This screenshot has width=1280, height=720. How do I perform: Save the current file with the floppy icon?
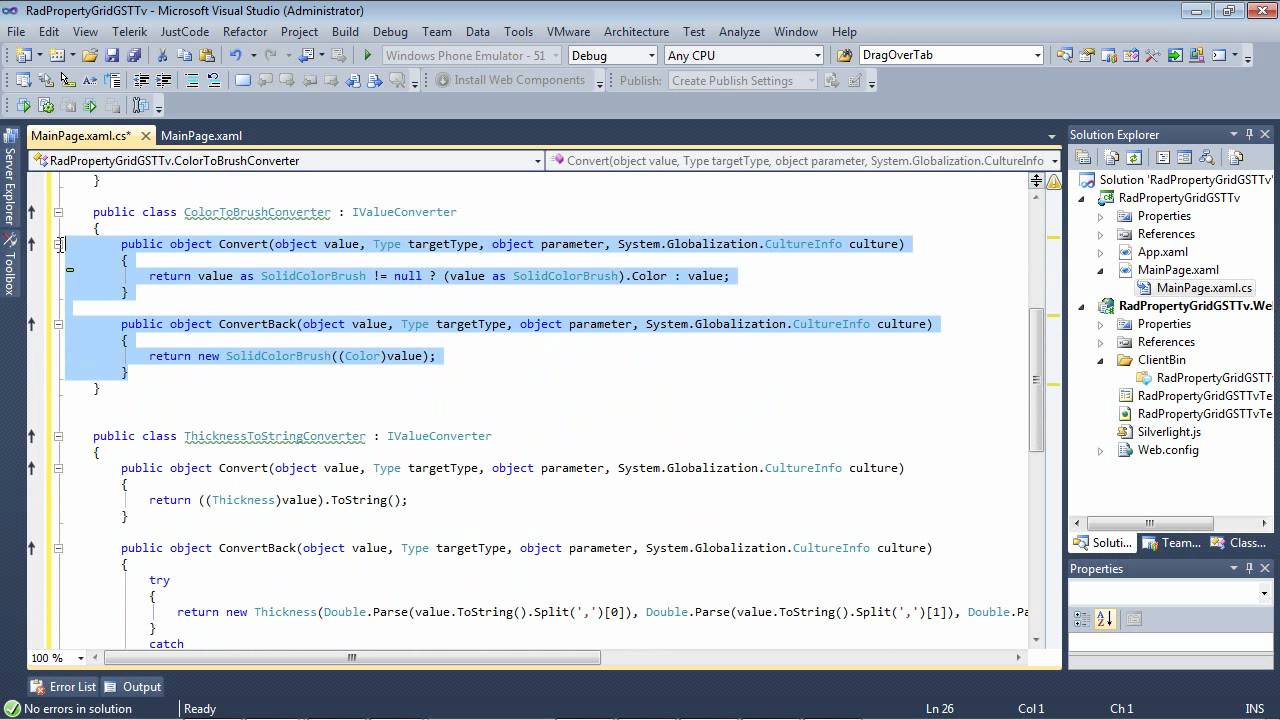(x=112, y=56)
